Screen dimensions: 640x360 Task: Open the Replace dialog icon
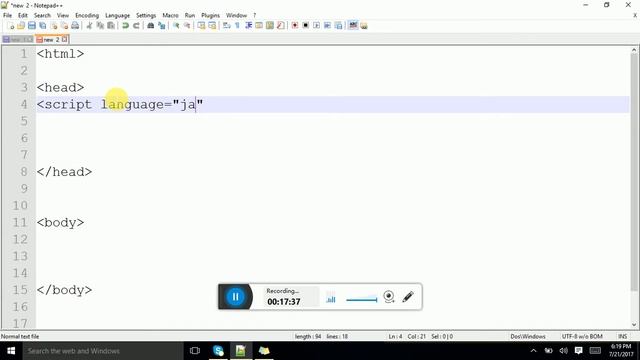pyautogui.click(x=162, y=25)
